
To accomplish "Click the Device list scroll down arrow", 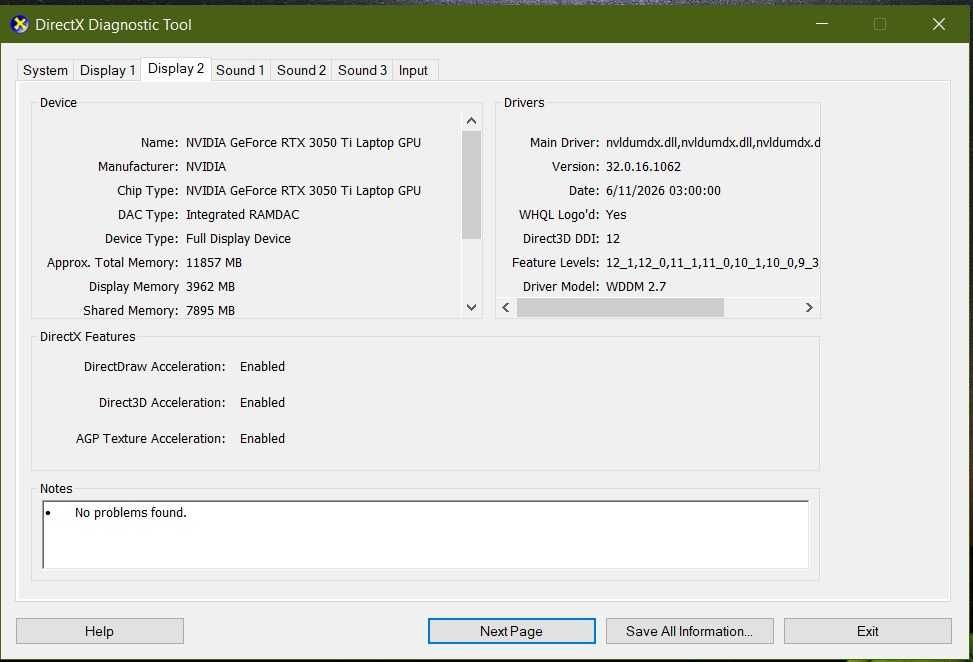I will [472, 307].
